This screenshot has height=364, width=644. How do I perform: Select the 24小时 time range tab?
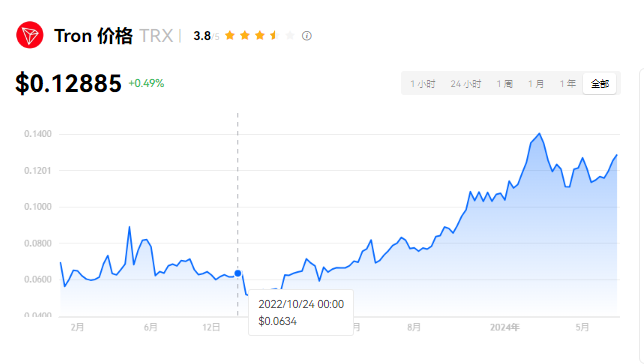click(466, 84)
